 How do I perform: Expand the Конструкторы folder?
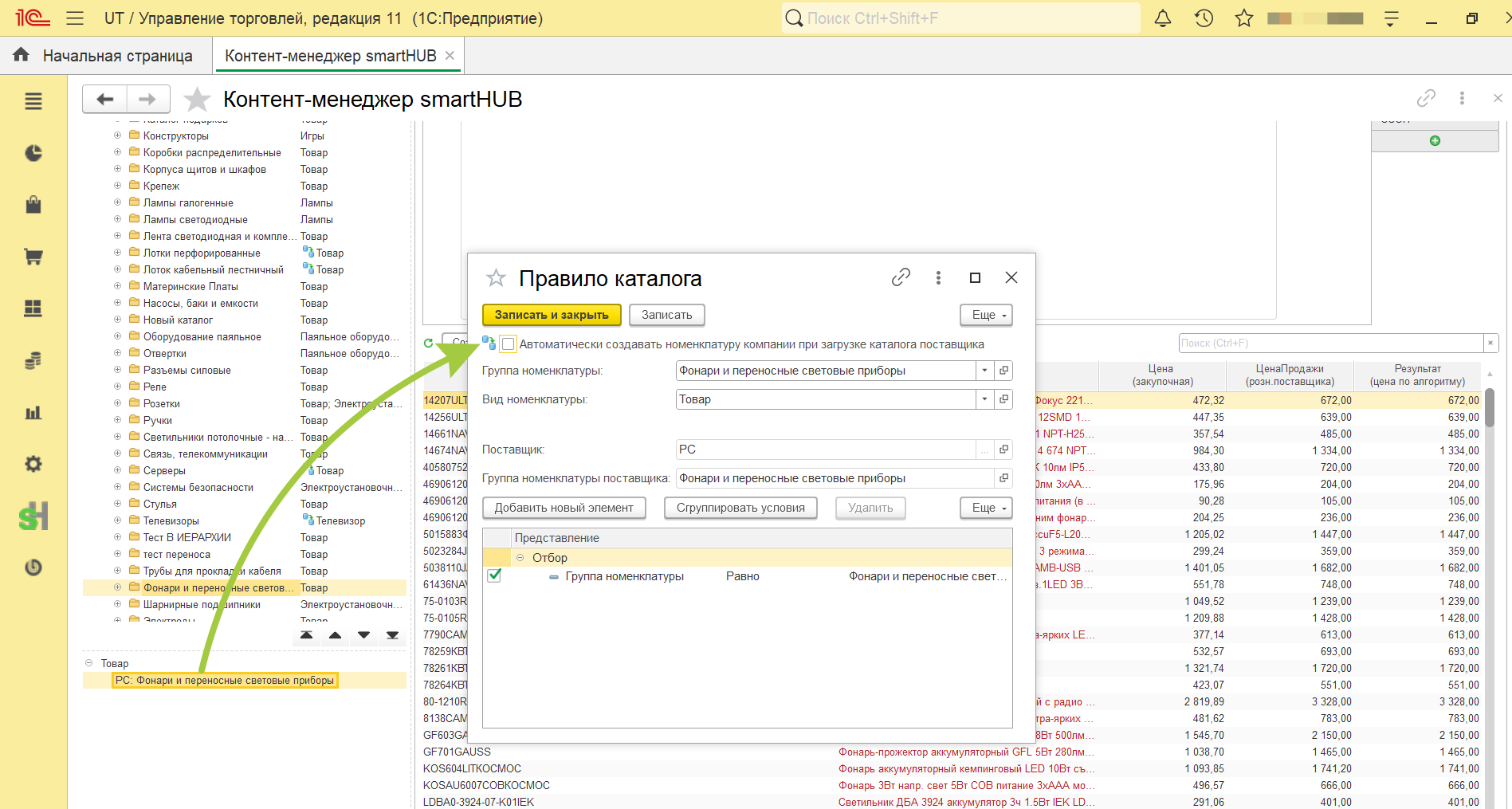tap(117, 135)
